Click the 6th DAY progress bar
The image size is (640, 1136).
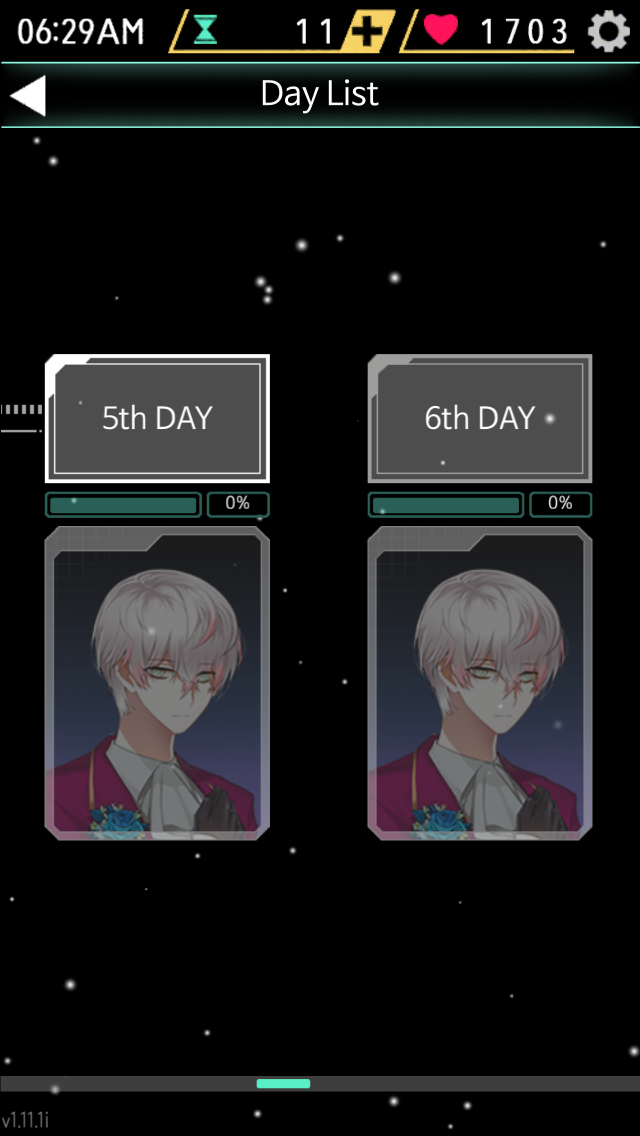pyautogui.click(x=446, y=505)
